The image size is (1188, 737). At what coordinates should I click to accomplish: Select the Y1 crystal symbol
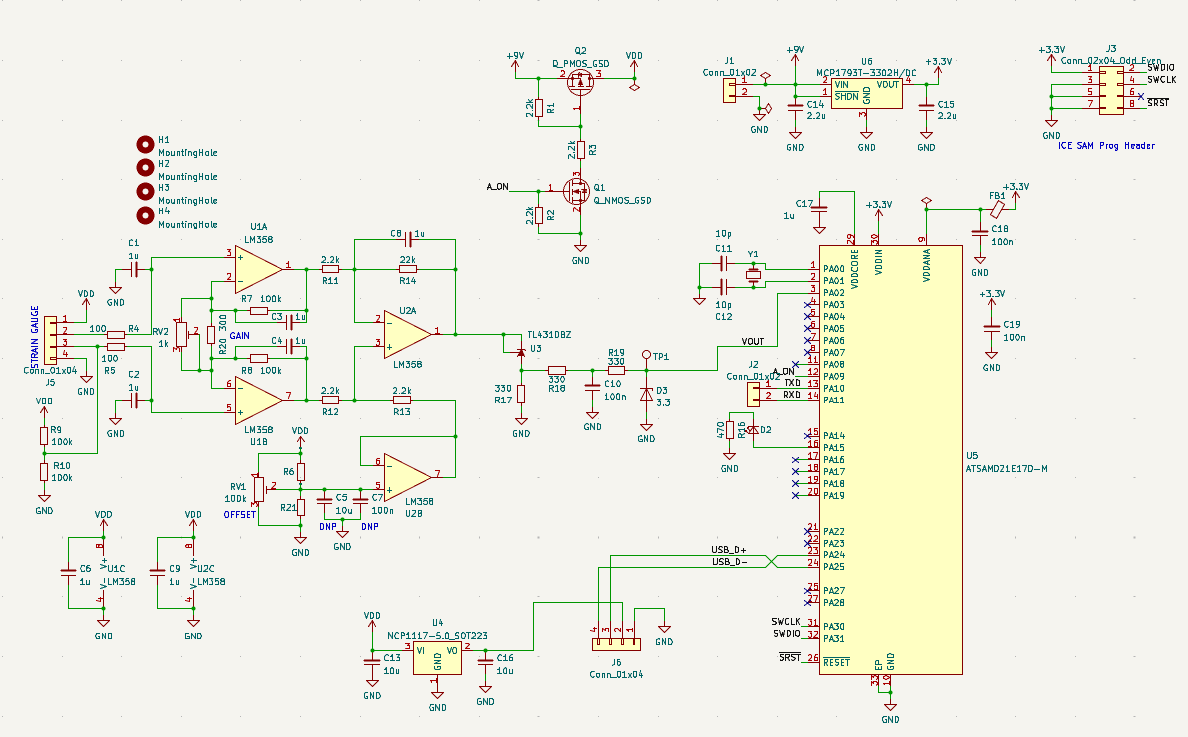752,273
